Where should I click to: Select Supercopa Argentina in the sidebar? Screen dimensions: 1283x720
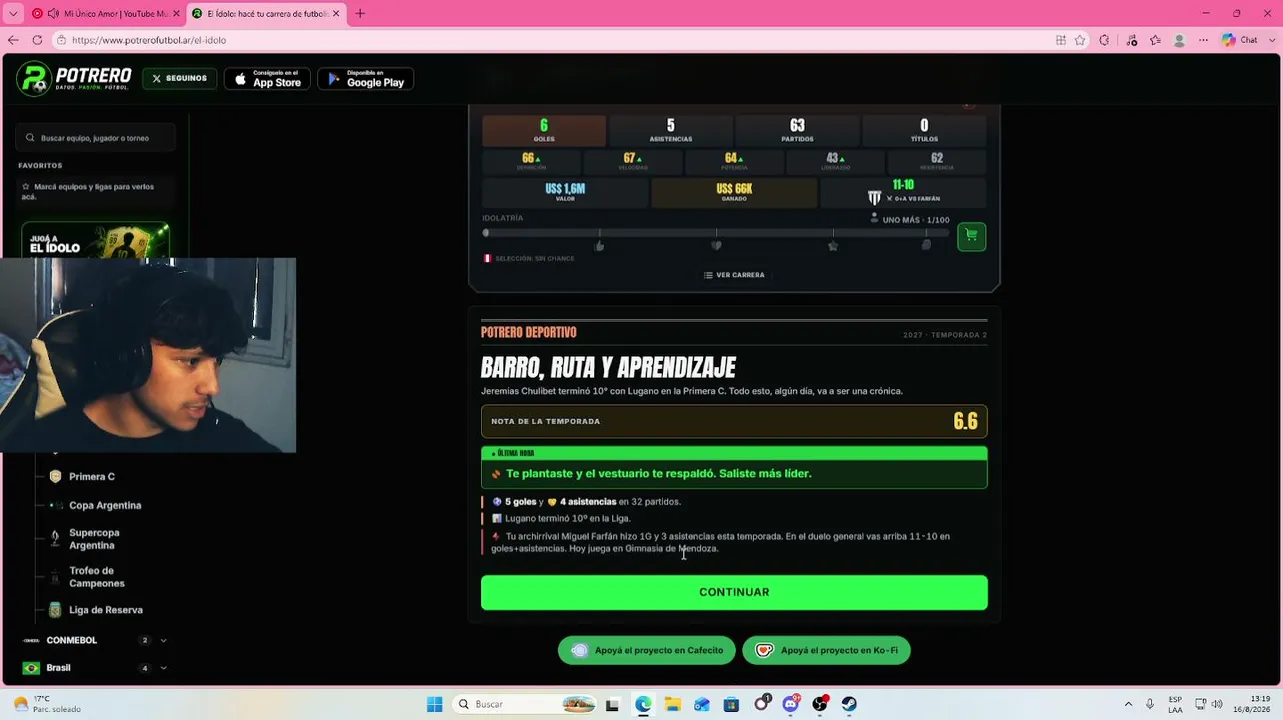click(94, 539)
